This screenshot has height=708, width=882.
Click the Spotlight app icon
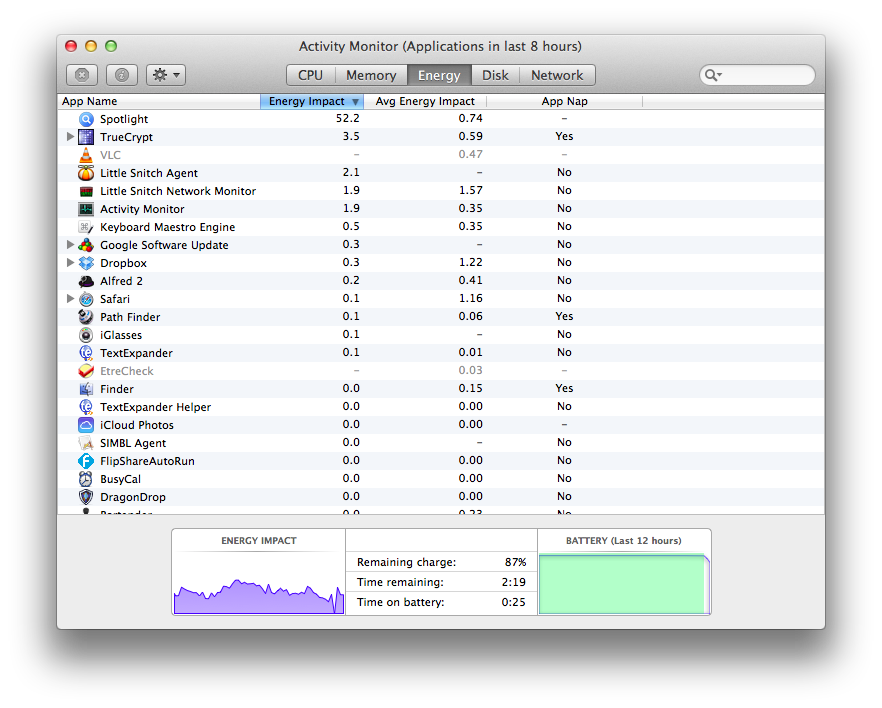(86, 119)
